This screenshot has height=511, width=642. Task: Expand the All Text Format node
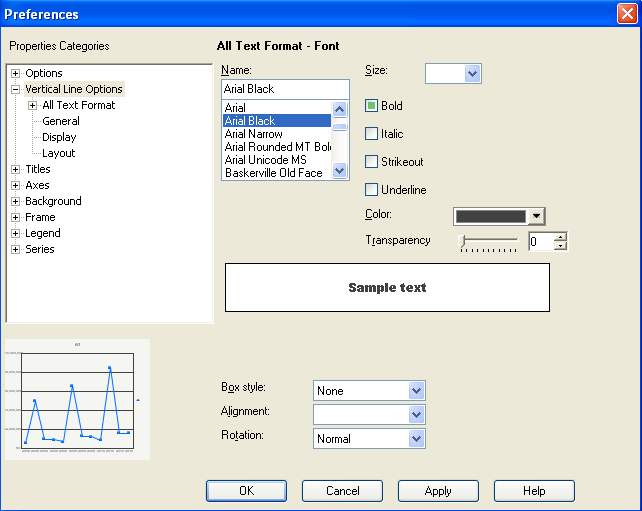pos(33,105)
